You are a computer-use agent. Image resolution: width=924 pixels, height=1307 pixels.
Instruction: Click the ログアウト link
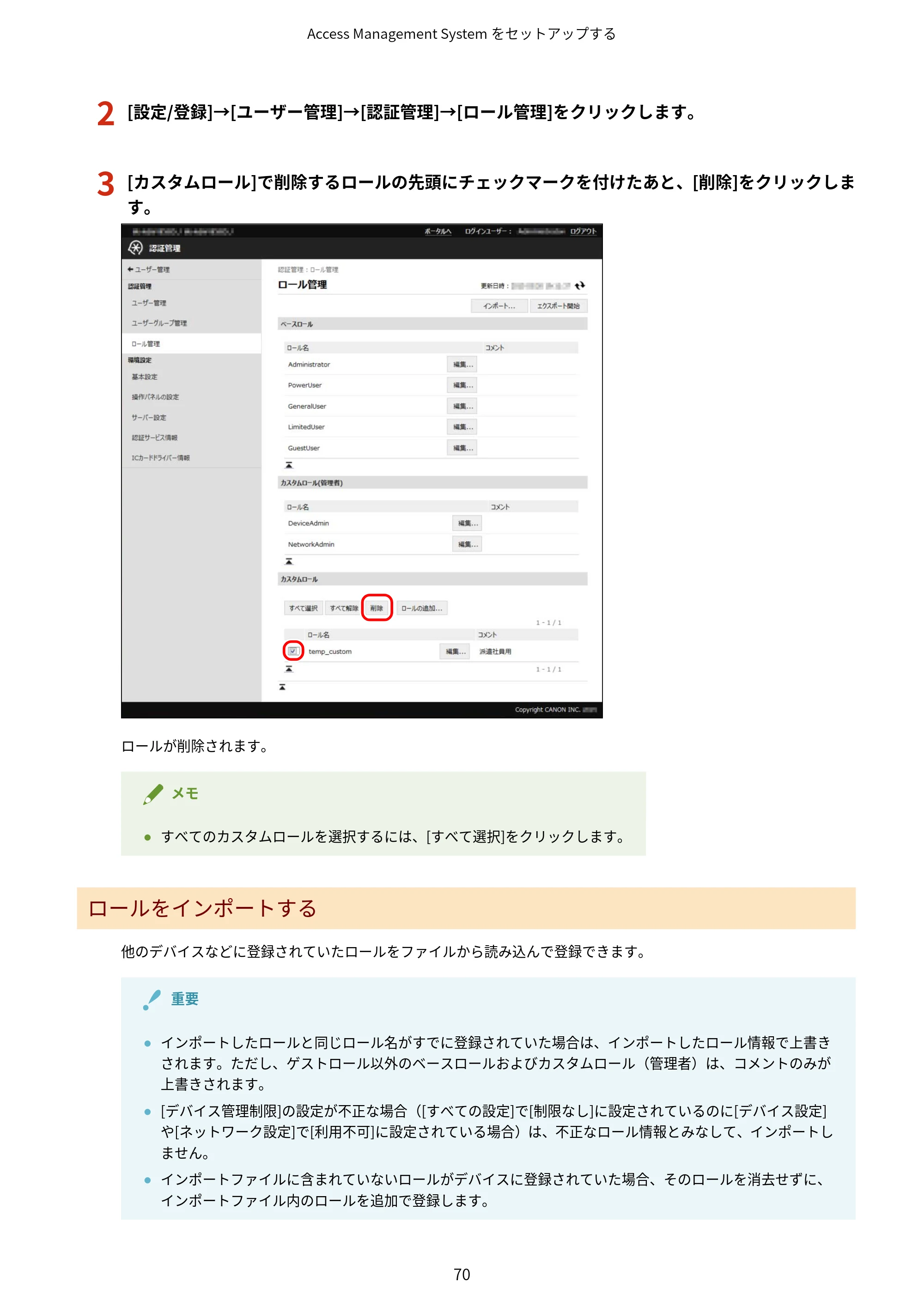coord(584,231)
